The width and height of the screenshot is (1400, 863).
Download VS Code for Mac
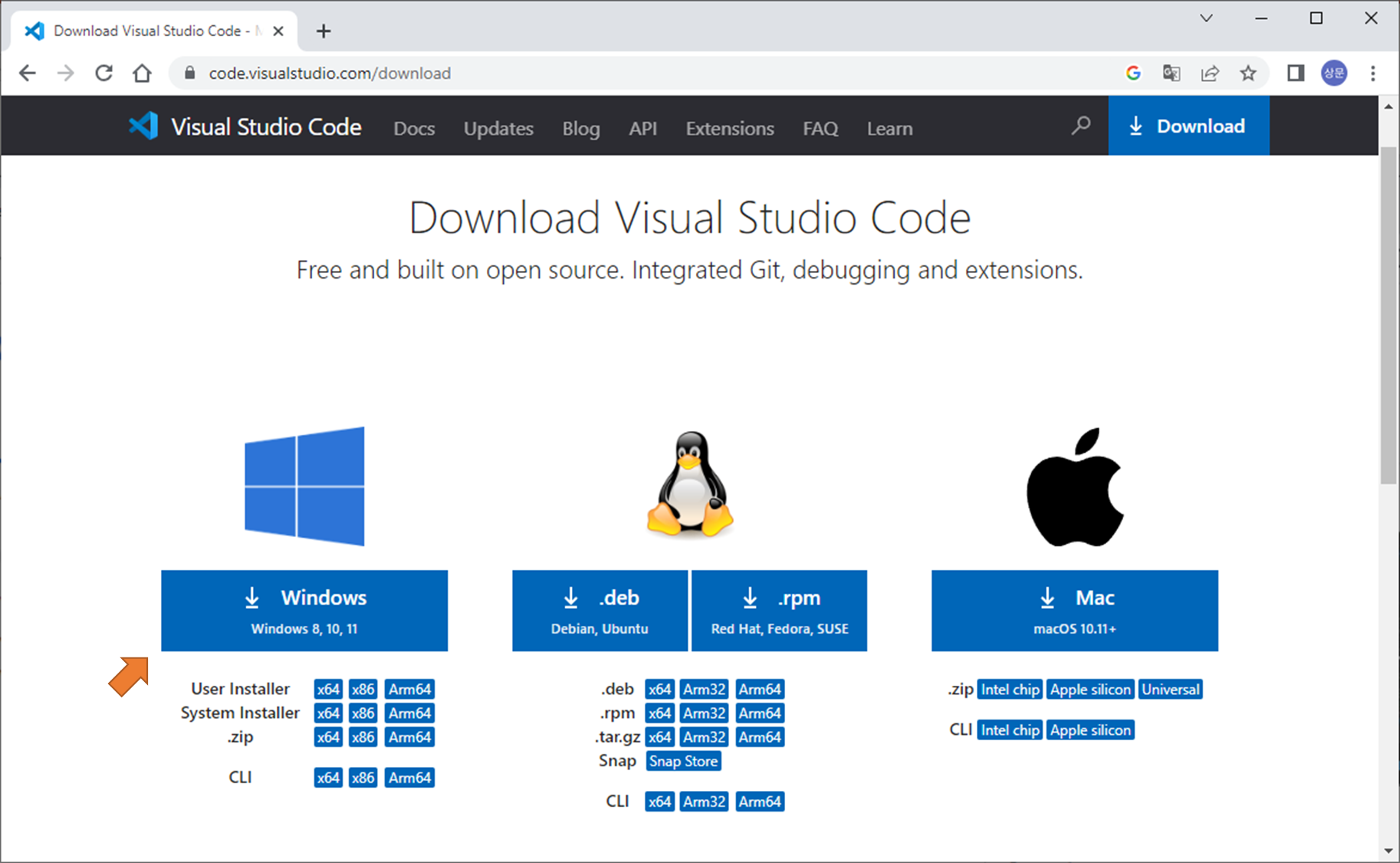tap(1075, 611)
